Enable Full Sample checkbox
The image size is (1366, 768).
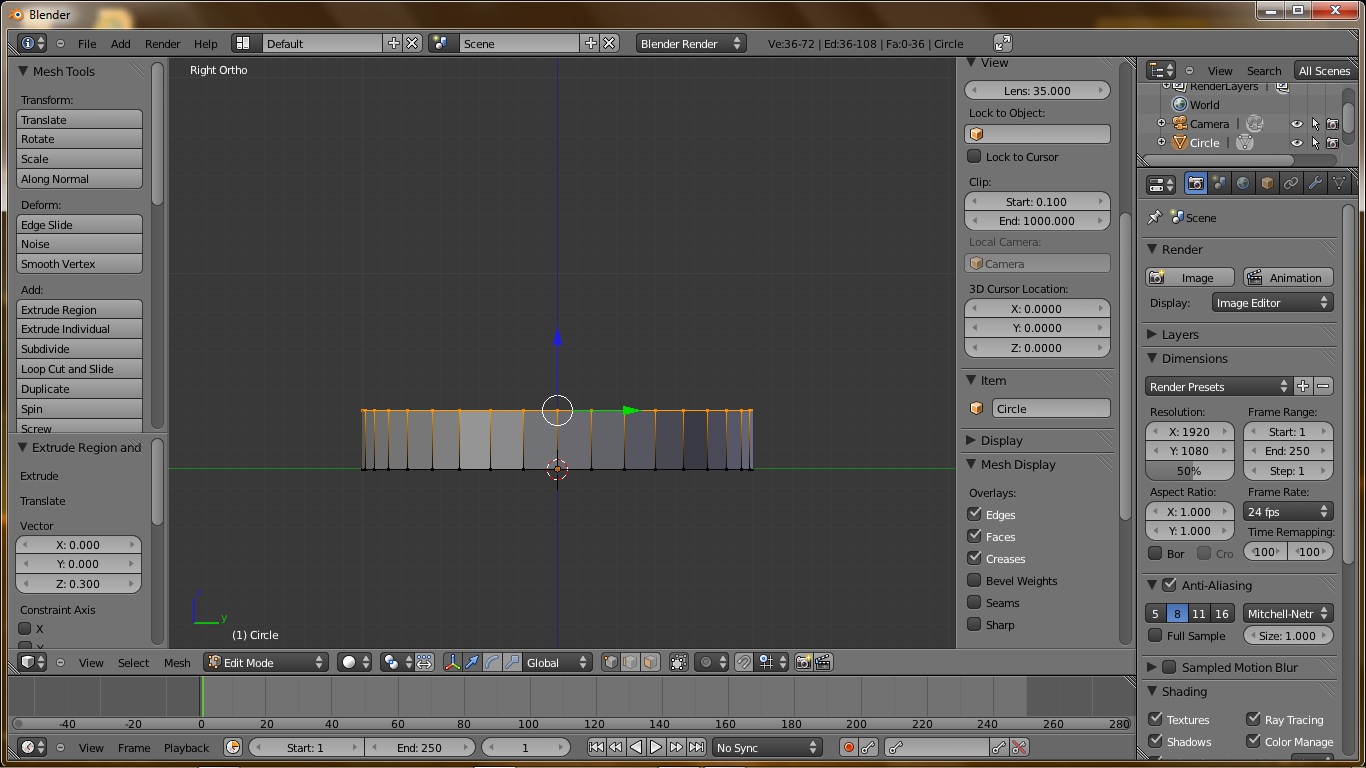(1155, 635)
